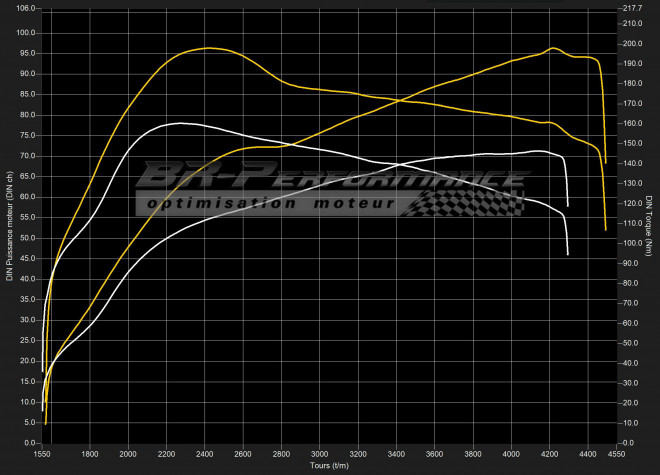The height and width of the screenshot is (475, 660).
Task: Click the 100.0 label on right torque axis
Action: click(x=632, y=243)
